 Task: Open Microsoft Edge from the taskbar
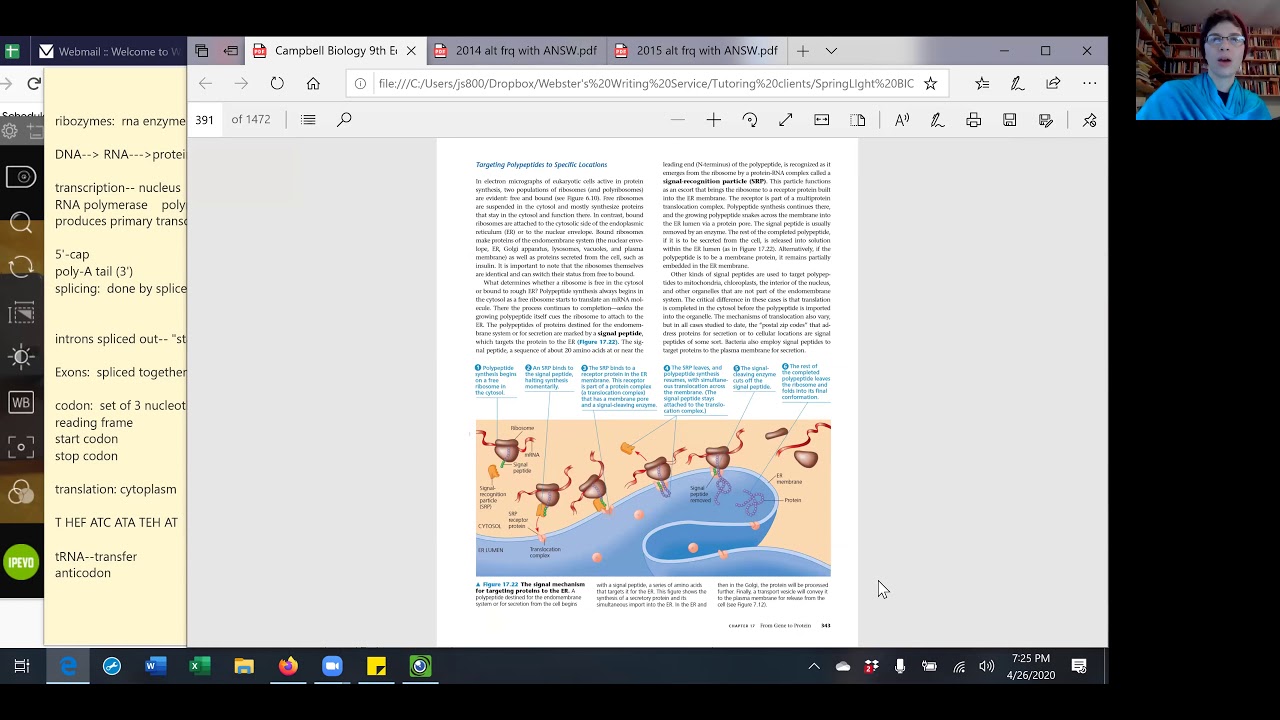pos(68,666)
